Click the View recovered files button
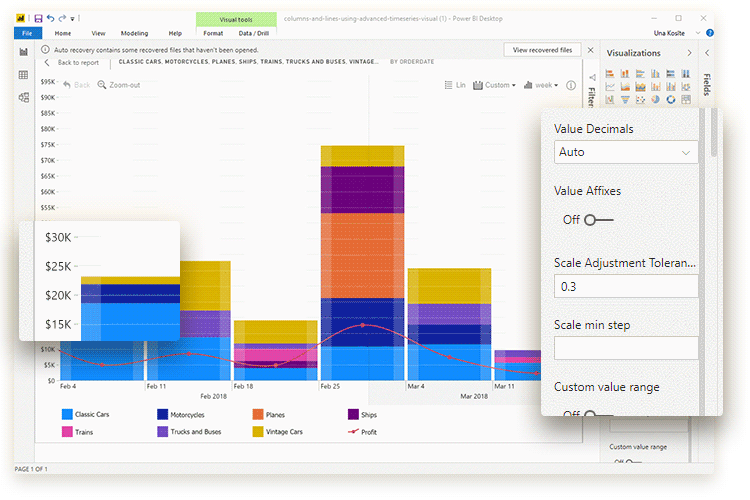The width and height of the screenshot is (750, 500). pyautogui.click(x=542, y=50)
